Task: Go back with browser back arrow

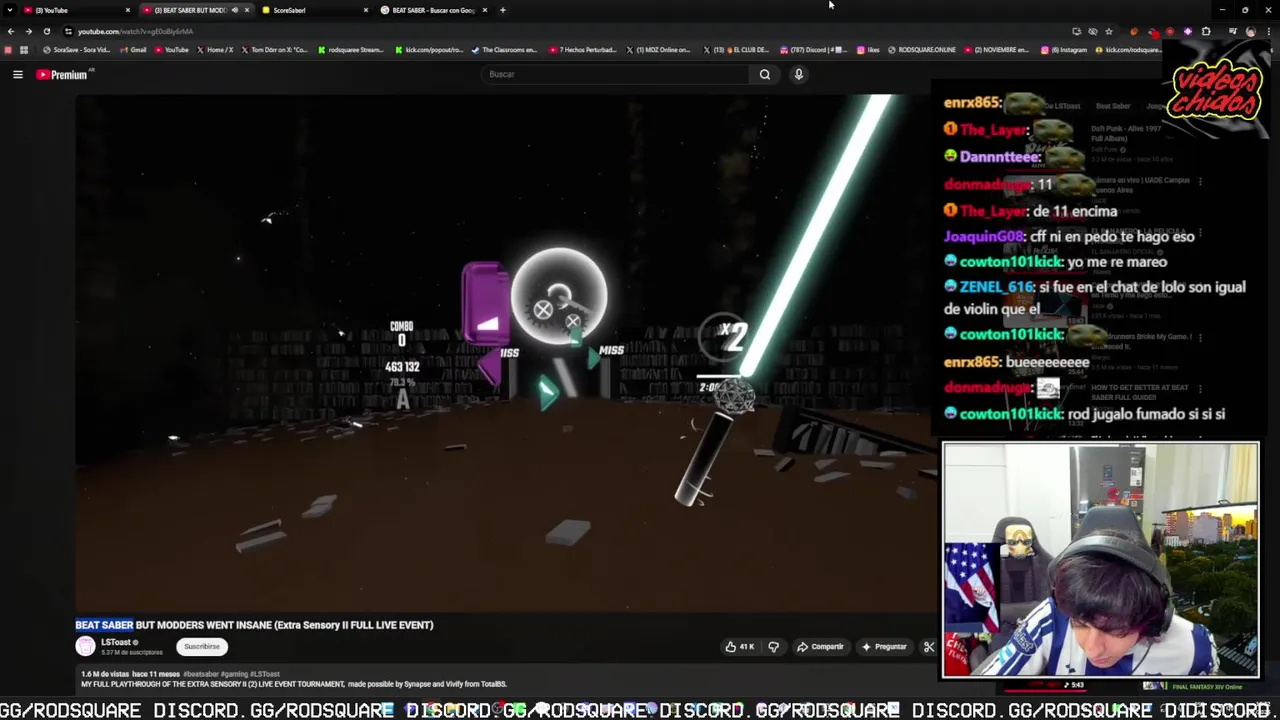Action: click(x=11, y=31)
